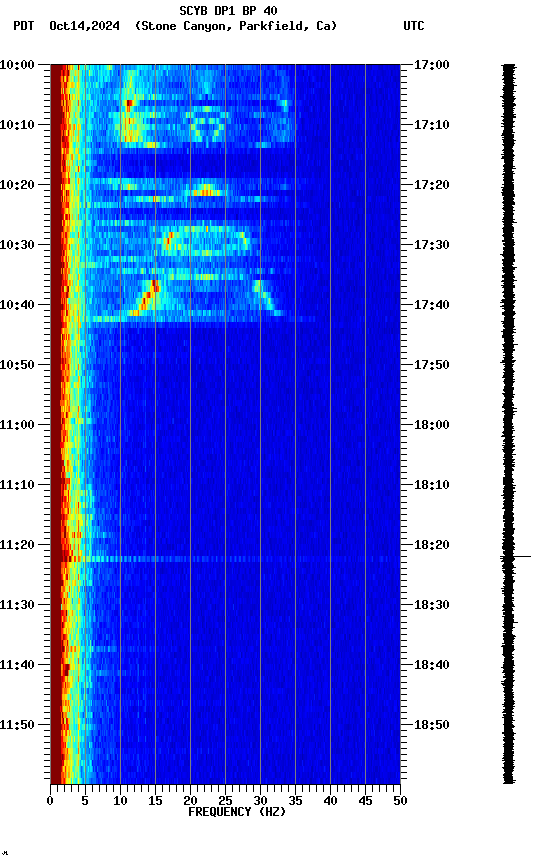
Task: Click the 18:20 UTC time label
Action: coord(432,546)
